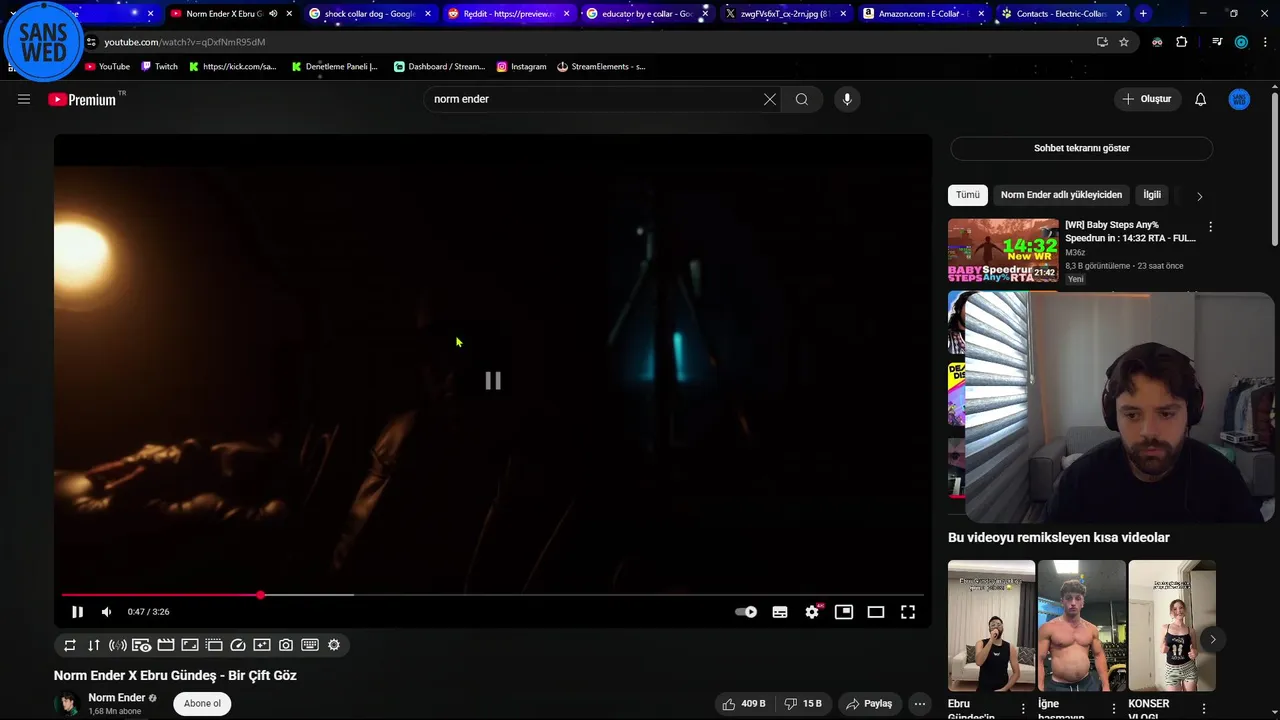Open Norm Ender channel name link
Image resolution: width=1280 pixels, height=720 pixels.
(x=117, y=698)
